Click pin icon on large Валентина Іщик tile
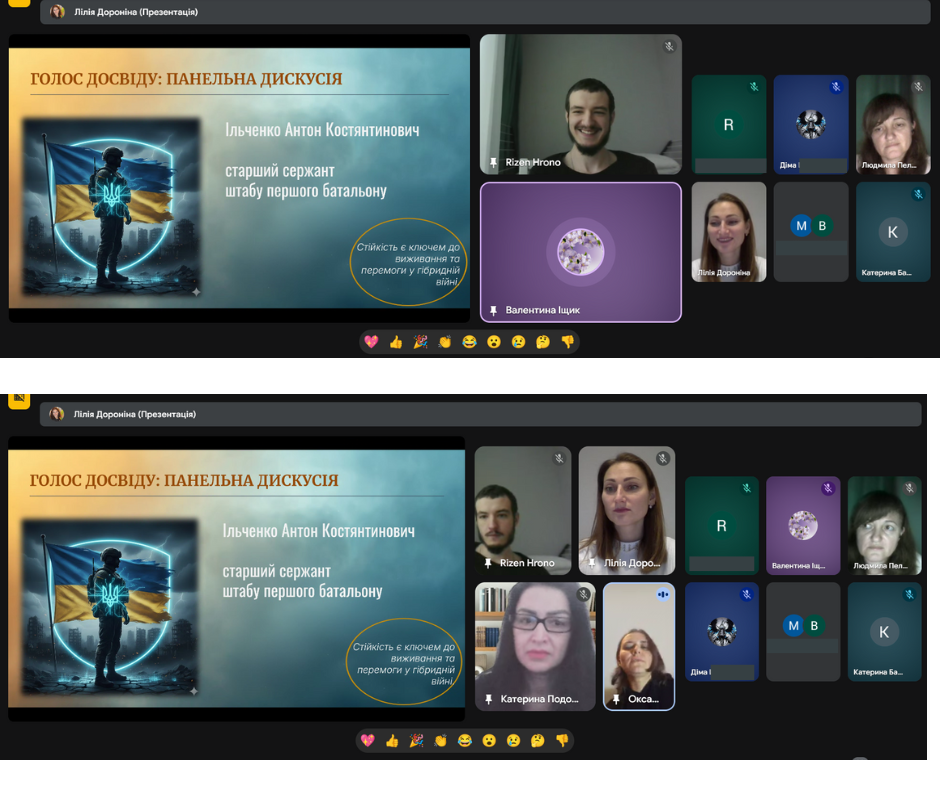This screenshot has height=788, width=940. point(493,310)
